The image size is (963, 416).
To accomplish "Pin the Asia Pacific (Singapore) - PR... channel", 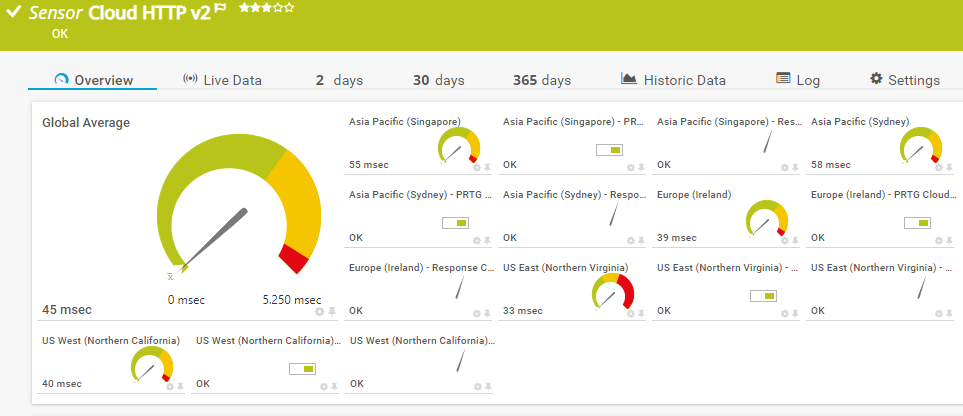I will 641,167.
